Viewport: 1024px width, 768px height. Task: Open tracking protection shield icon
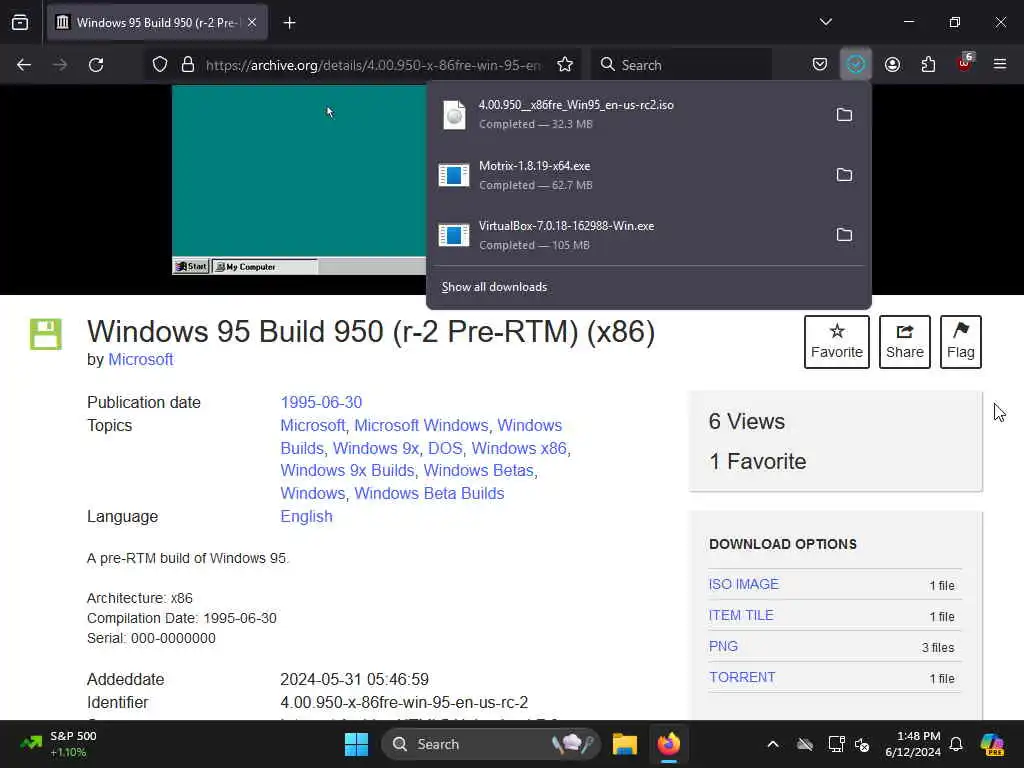click(160, 65)
